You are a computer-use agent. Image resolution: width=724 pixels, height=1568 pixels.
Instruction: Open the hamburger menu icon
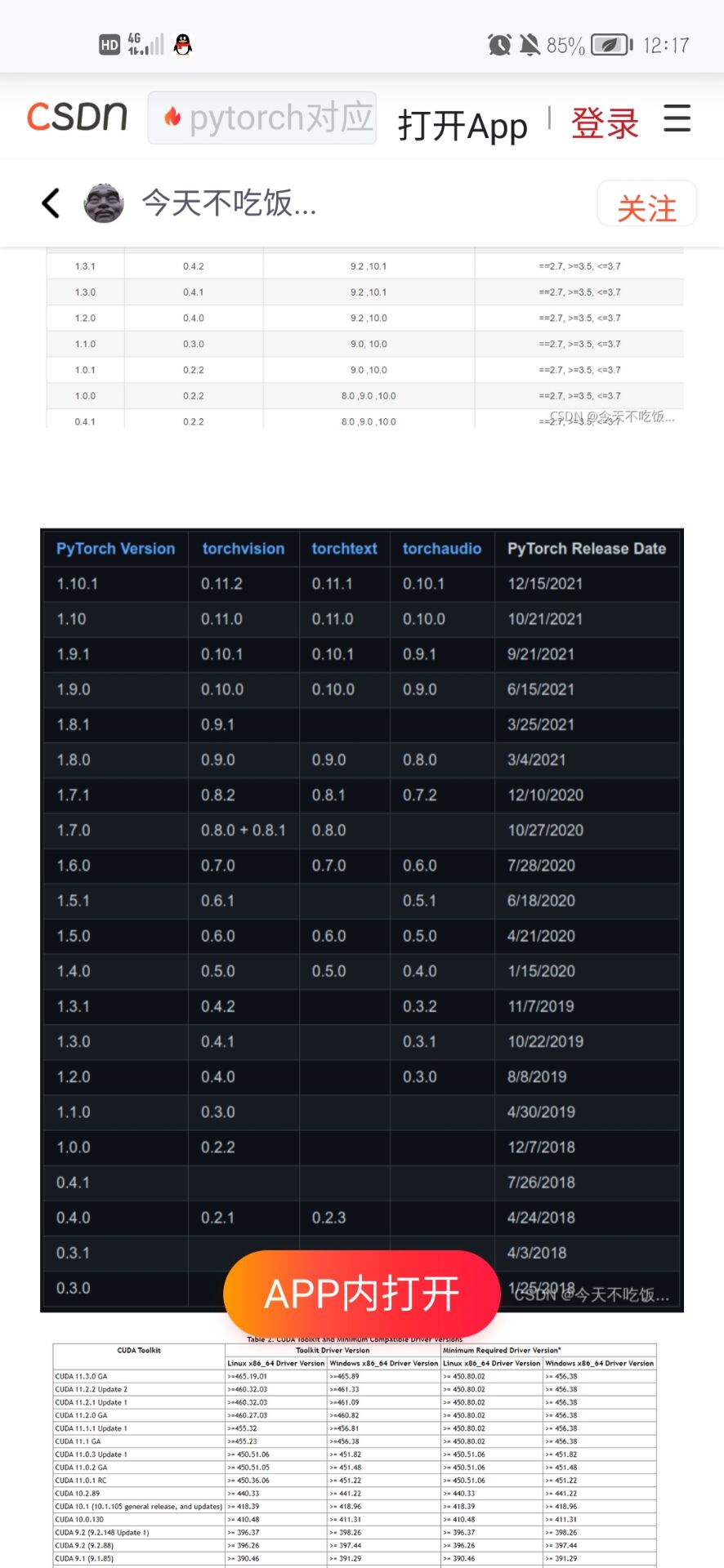tap(677, 118)
